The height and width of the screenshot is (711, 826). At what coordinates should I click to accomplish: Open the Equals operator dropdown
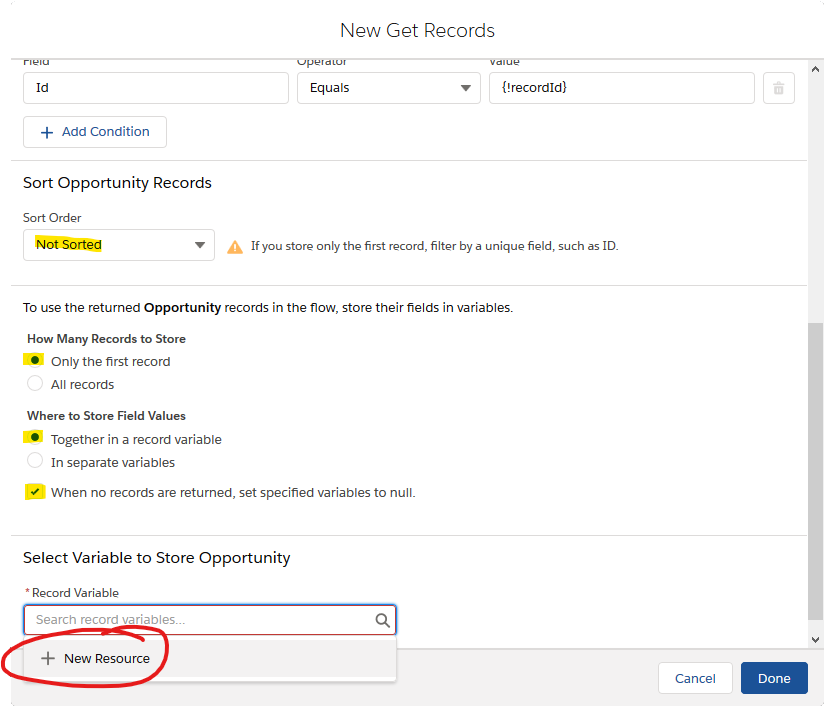pyautogui.click(x=389, y=88)
